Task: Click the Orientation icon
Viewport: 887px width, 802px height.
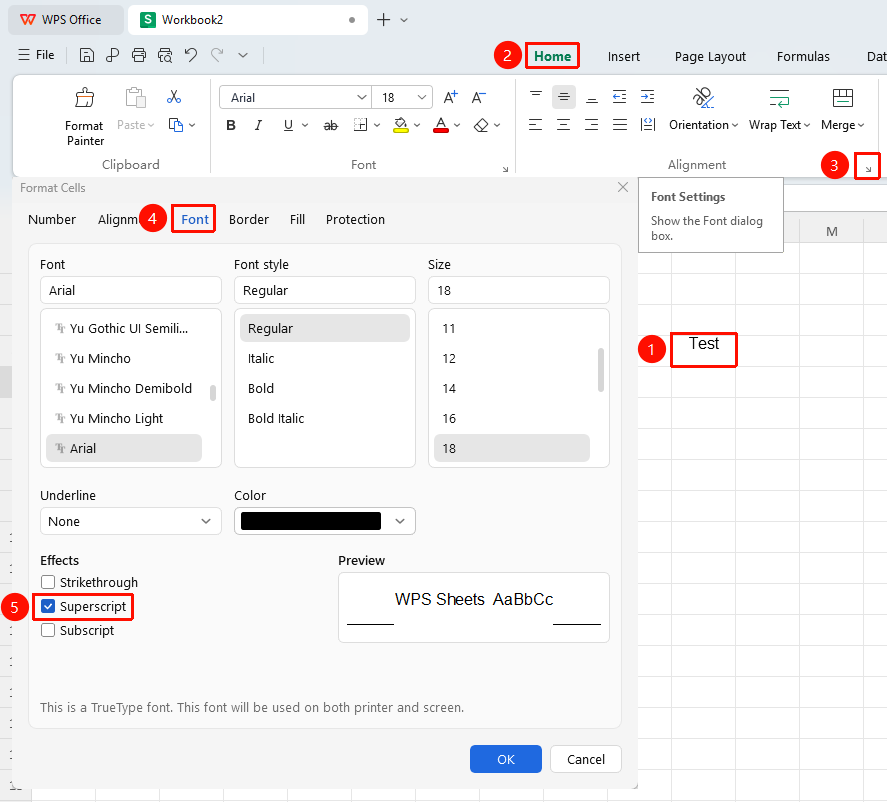Action: point(703,97)
